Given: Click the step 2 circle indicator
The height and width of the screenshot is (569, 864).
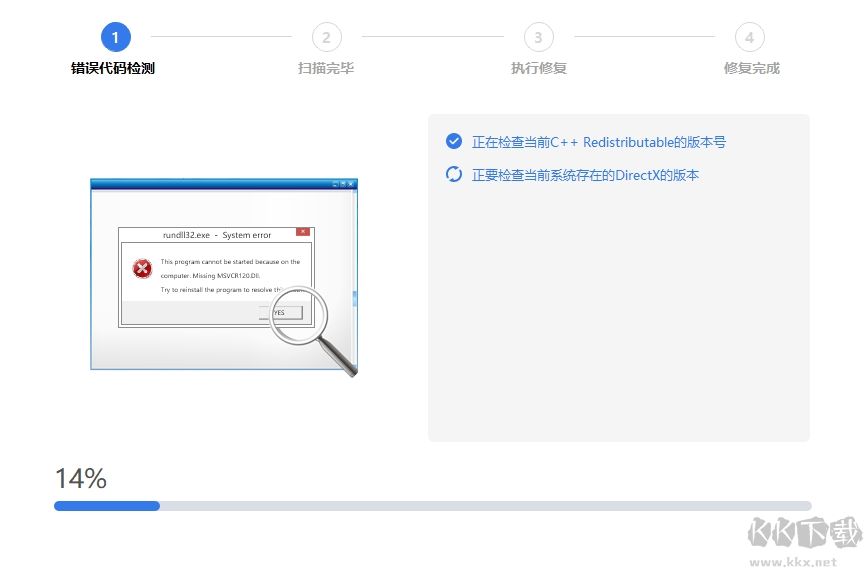Looking at the screenshot, I should pos(327,37).
